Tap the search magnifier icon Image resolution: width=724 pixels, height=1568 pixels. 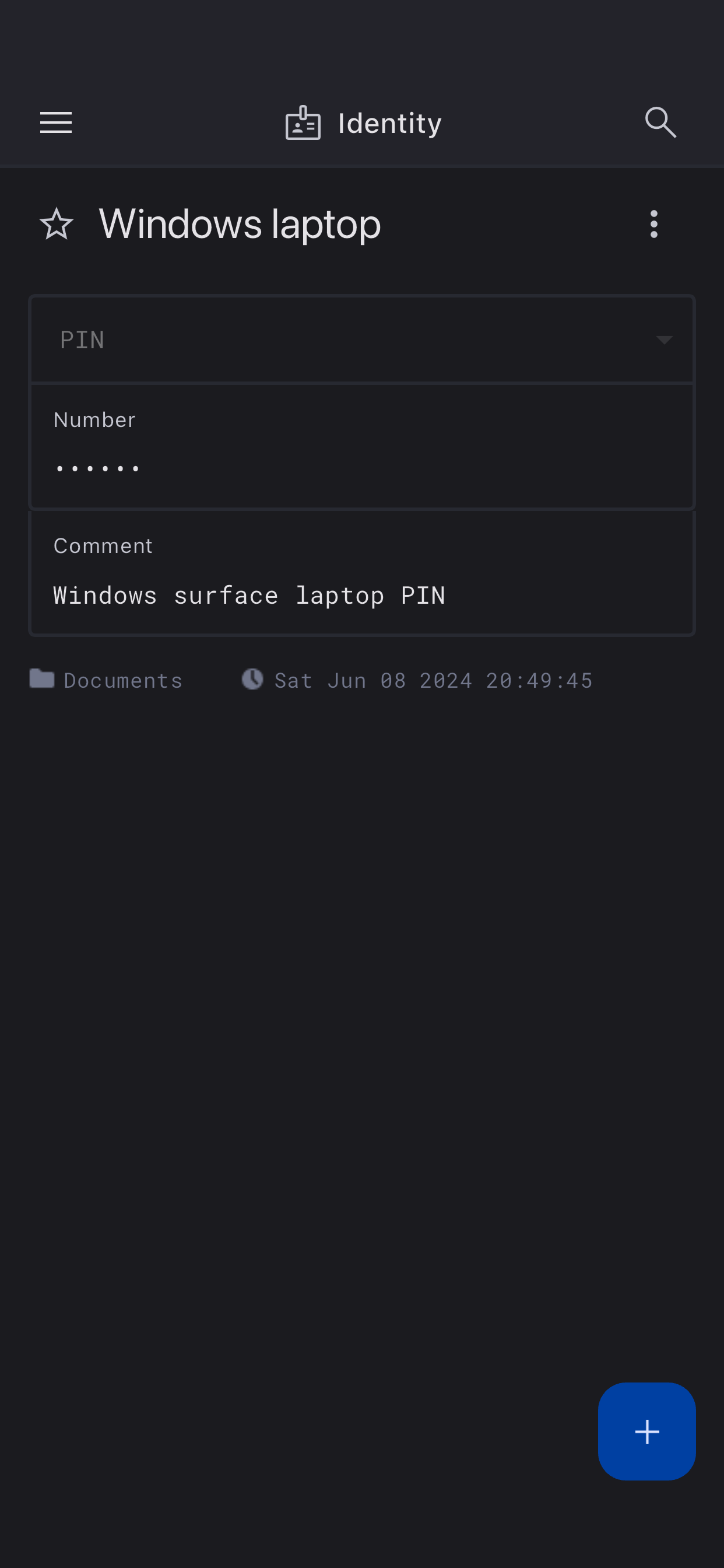pos(660,123)
